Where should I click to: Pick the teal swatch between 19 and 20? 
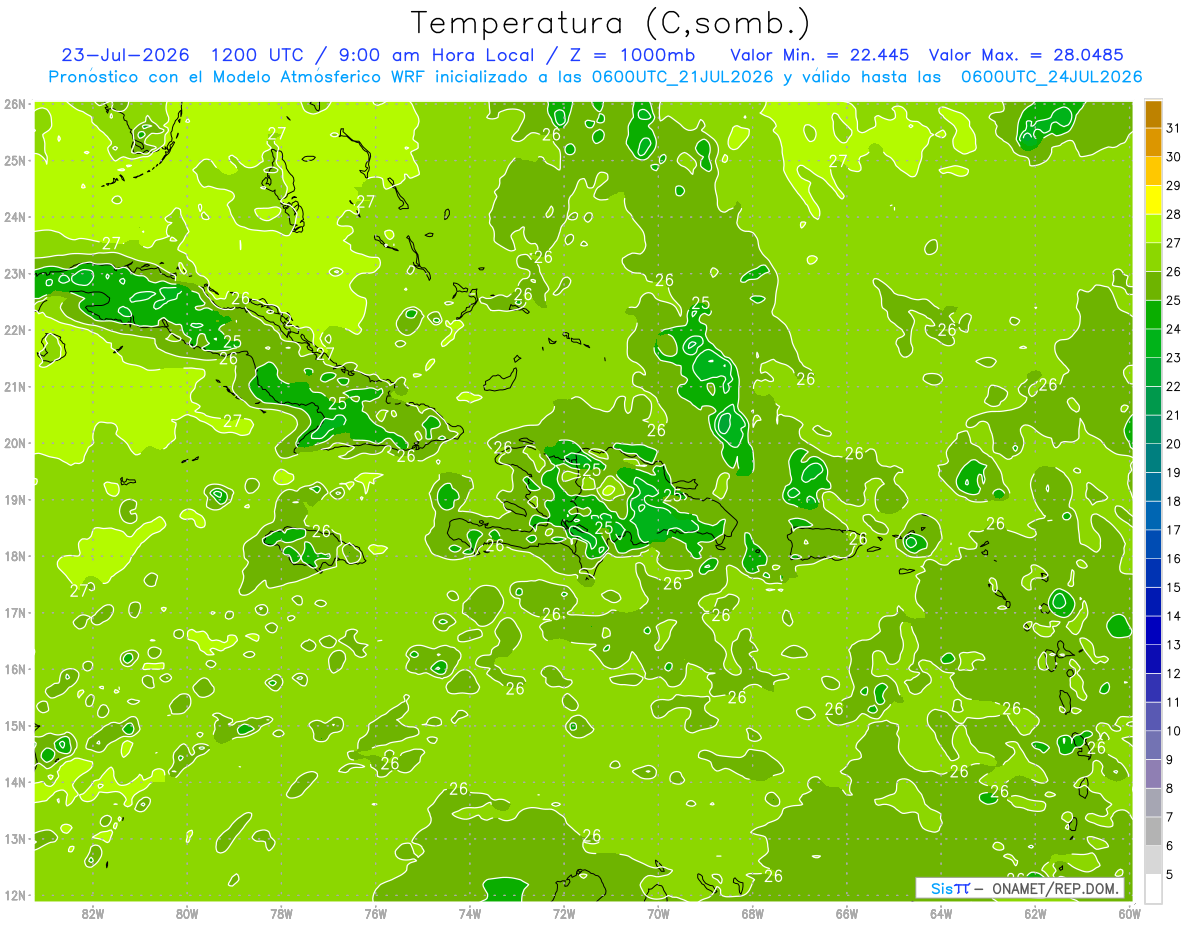point(1152,458)
